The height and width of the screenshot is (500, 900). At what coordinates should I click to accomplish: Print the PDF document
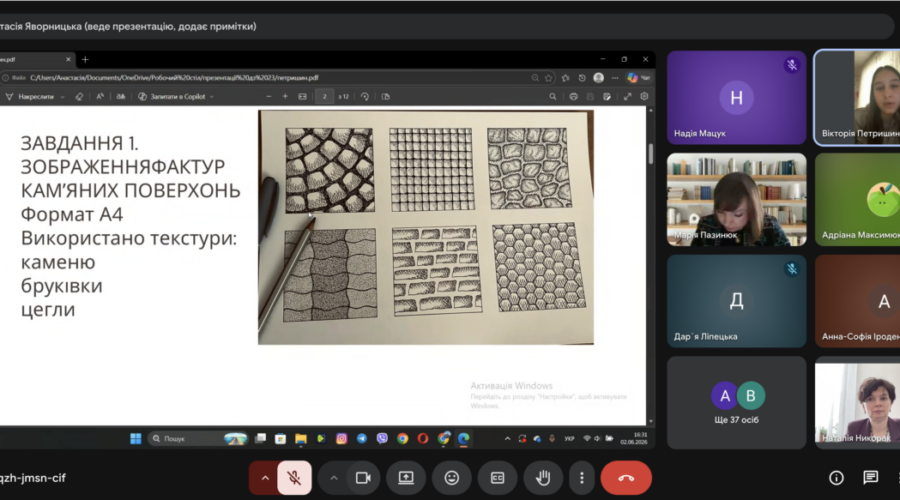tap(573, 96)
